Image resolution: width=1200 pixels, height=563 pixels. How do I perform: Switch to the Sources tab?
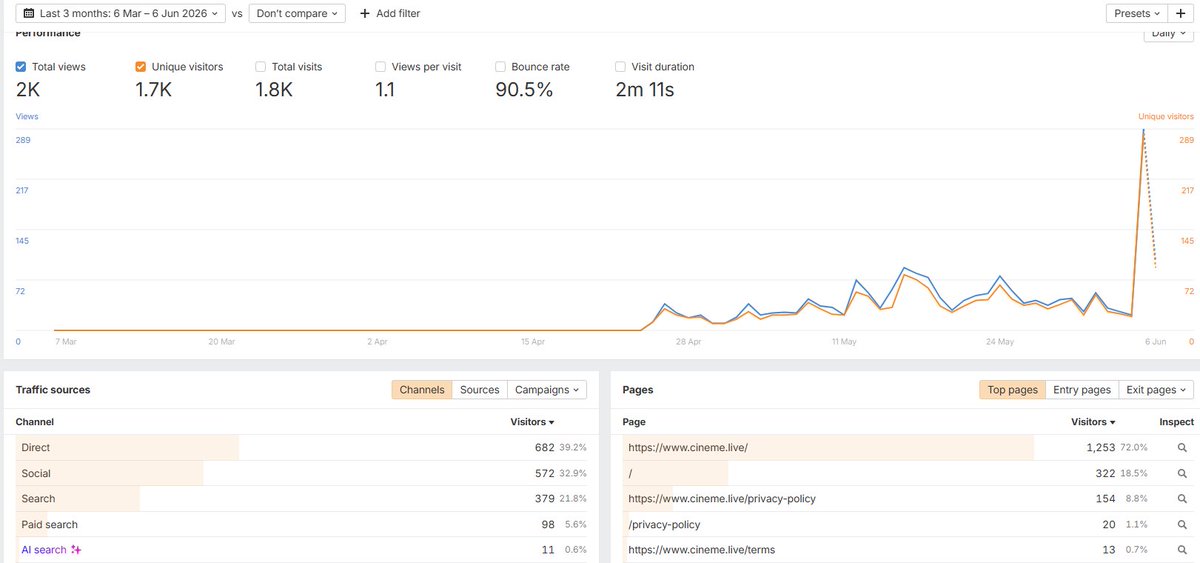pyautogui.click(x=480, y=390)
